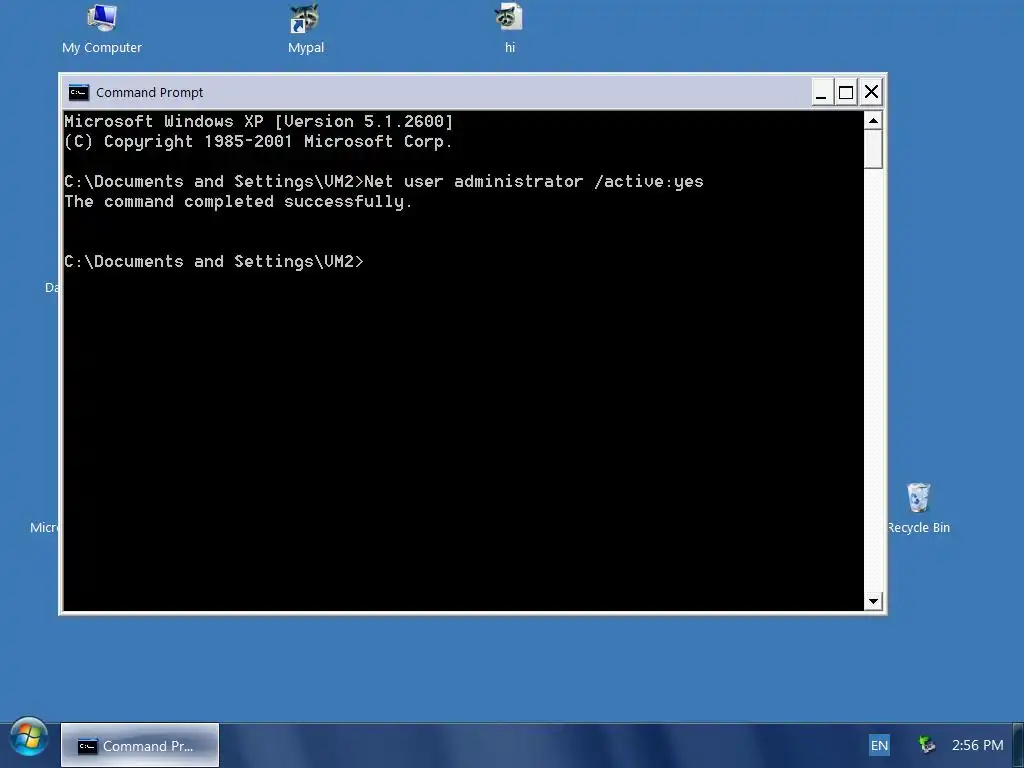Click the 'Command Prompt' title text
This screenshot has height=768, width=1024.
[x=150, y=93]
